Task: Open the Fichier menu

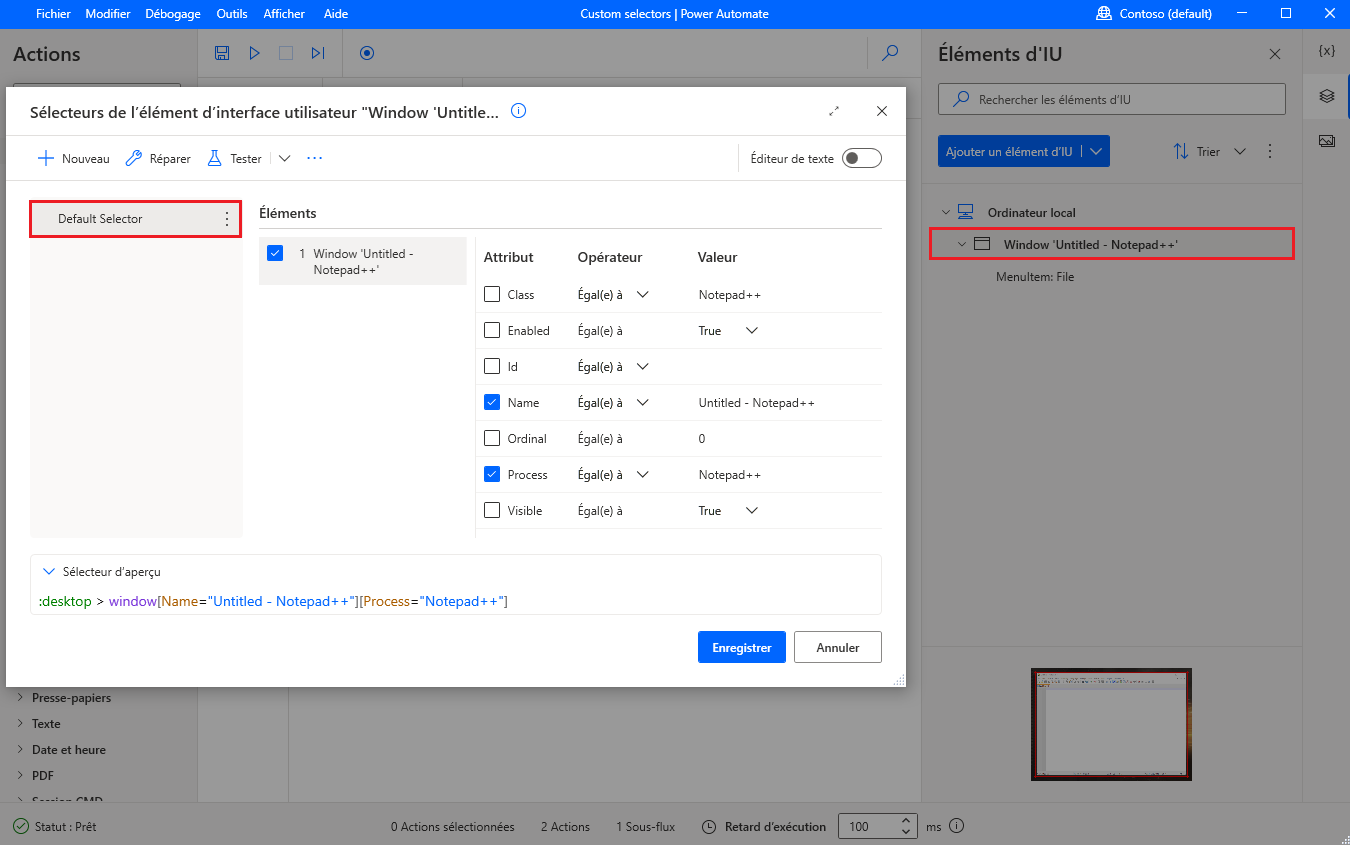Action: tap(53, 14)
